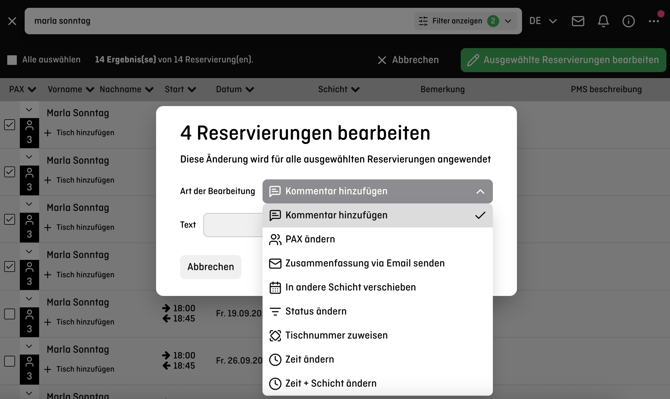Check the reservation dated Fr. 19.09
The height and width of the screenshot is (399, 670).
click(9, 314)
